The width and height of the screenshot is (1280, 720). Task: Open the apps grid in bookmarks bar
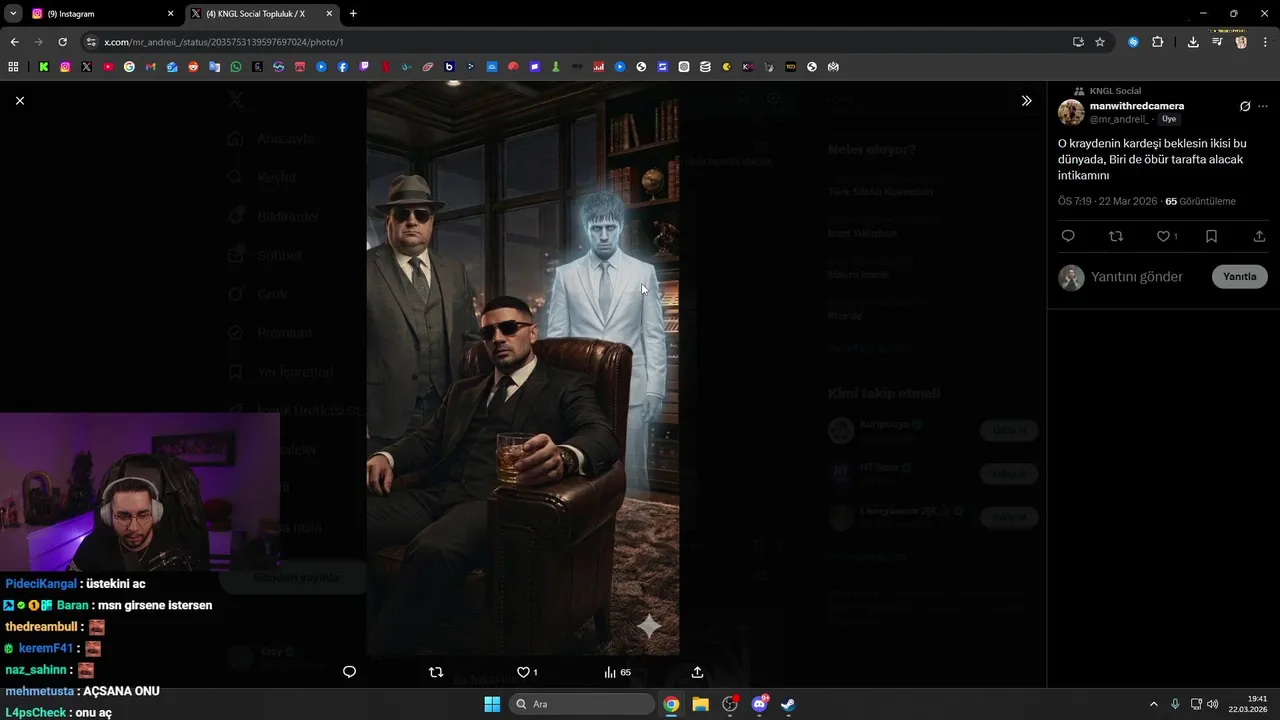(13, 67)
